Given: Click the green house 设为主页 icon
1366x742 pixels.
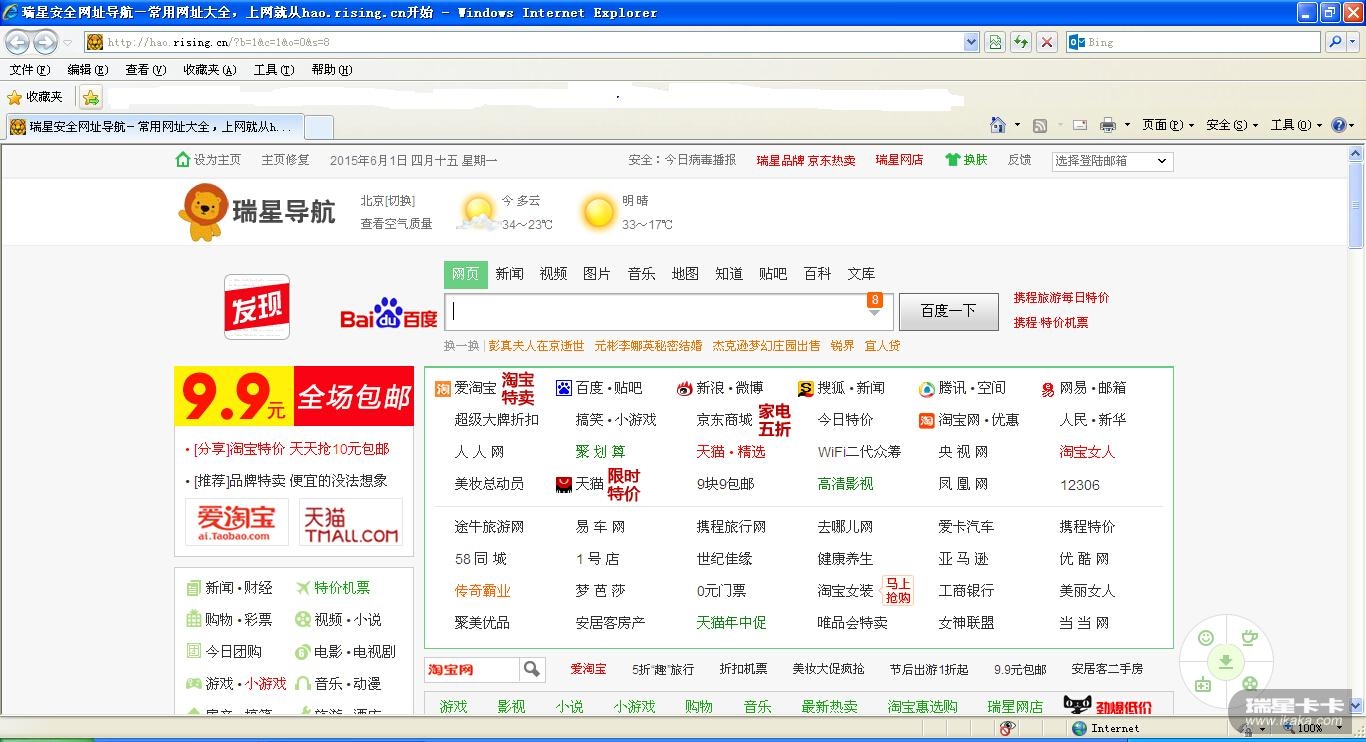Looking at the screenshot, I should pyautogui.click(x=182, y=160).
